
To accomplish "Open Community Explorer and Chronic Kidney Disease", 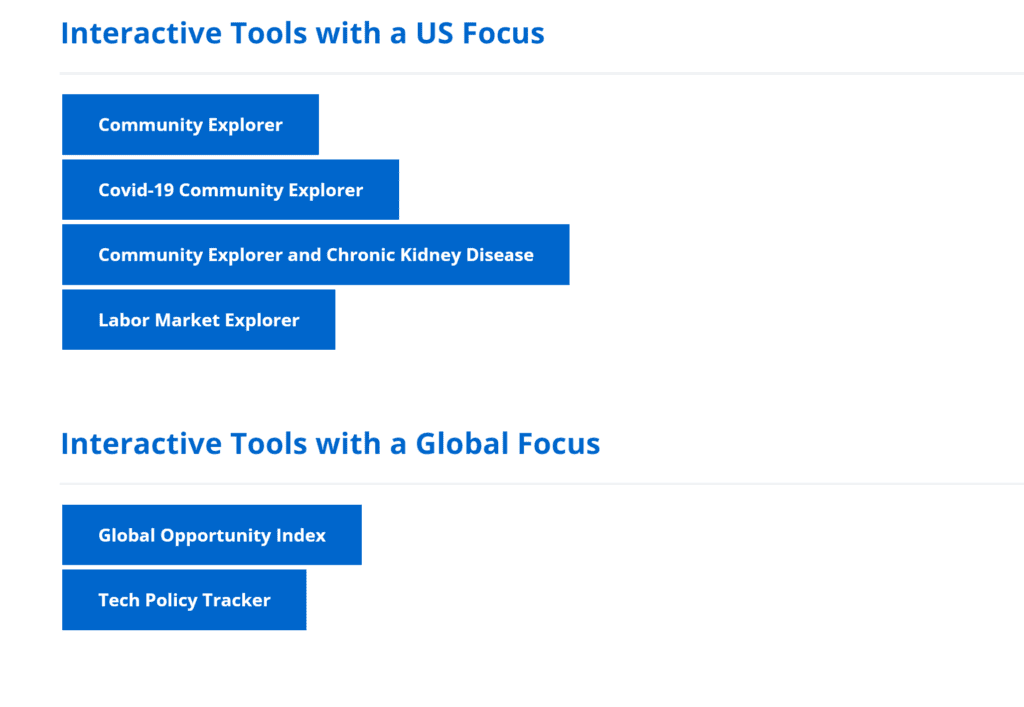I will point(315,255).
